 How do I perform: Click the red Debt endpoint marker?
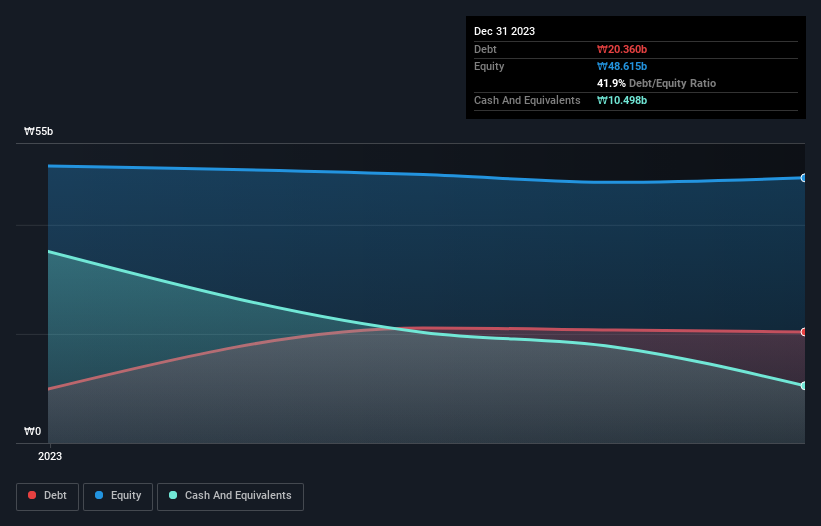(803, 332)
